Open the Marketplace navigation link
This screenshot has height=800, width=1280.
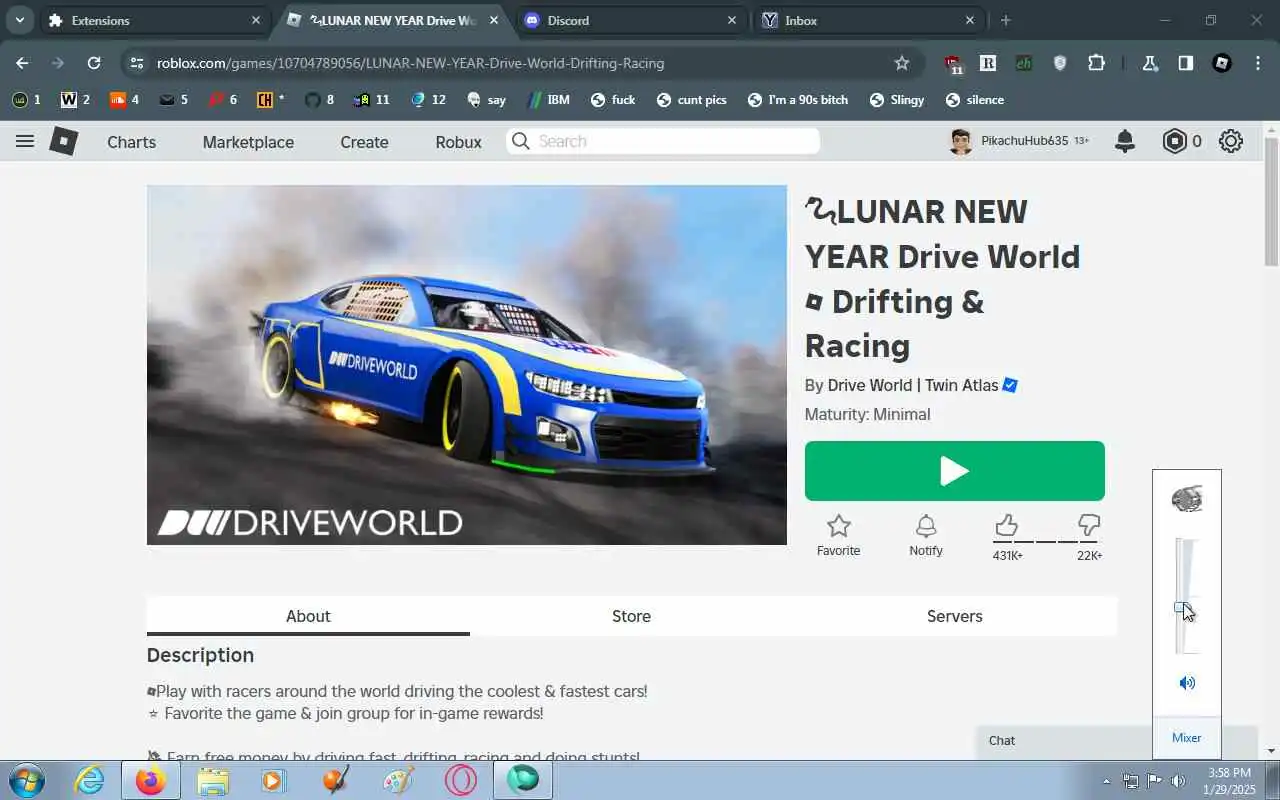click(x=248, y=142)
